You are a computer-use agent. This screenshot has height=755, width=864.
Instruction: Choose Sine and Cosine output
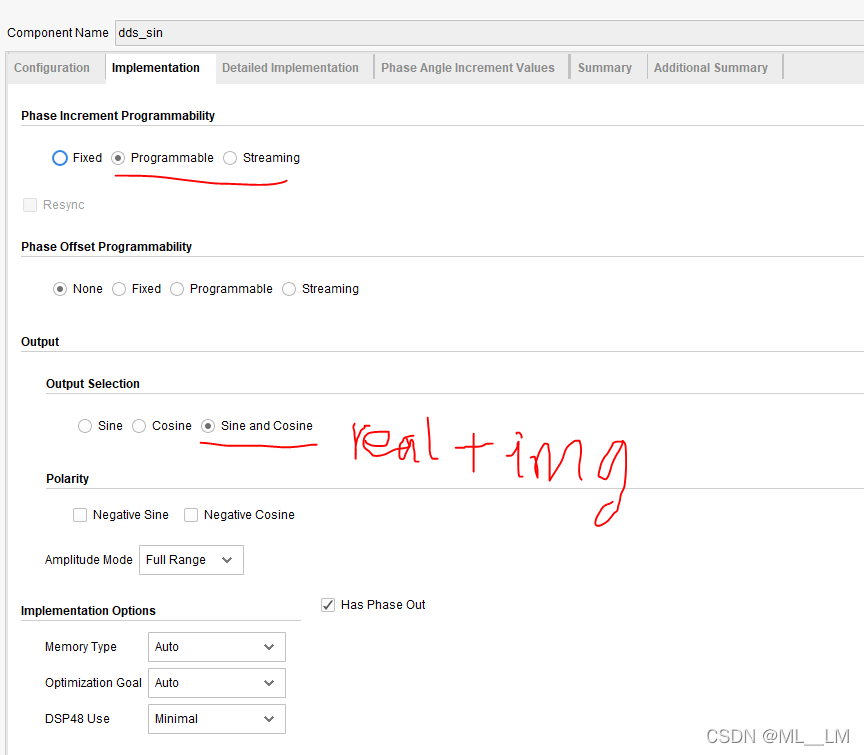[x=208, y=426]
